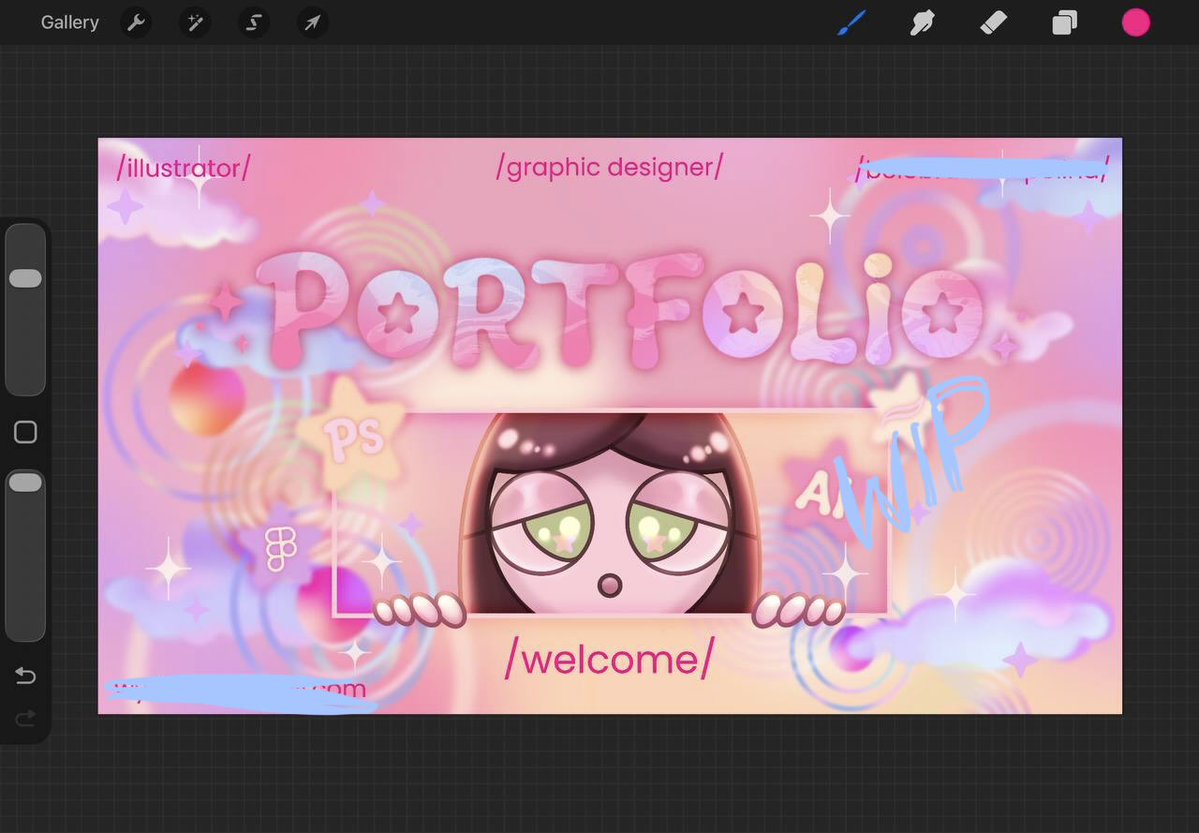
Task: Select the Smudge tool
Action: point(922,23)
